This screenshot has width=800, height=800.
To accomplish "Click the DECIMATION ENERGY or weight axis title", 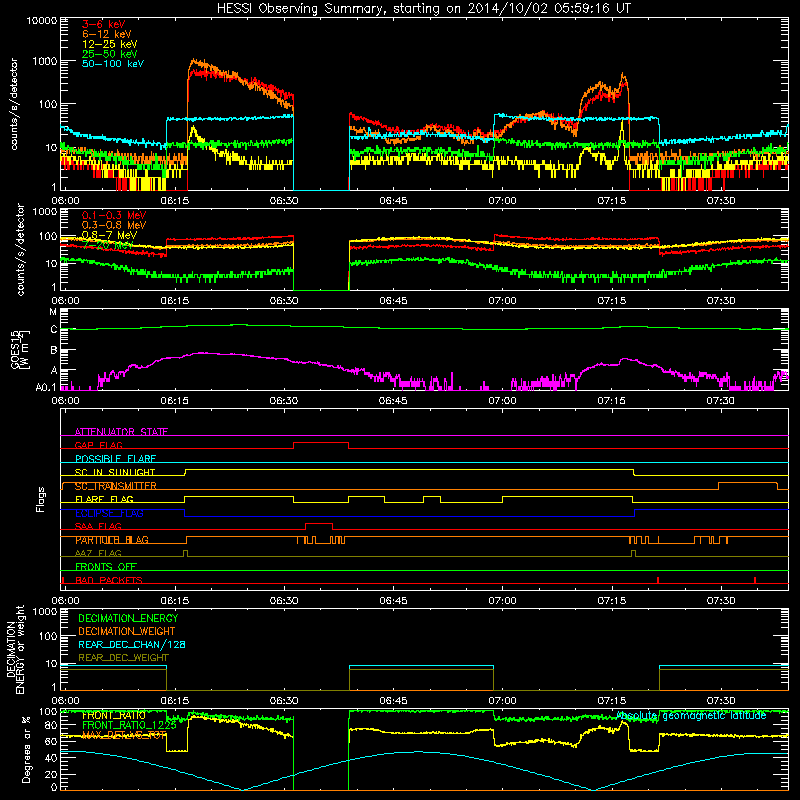I will click(15, 649).
